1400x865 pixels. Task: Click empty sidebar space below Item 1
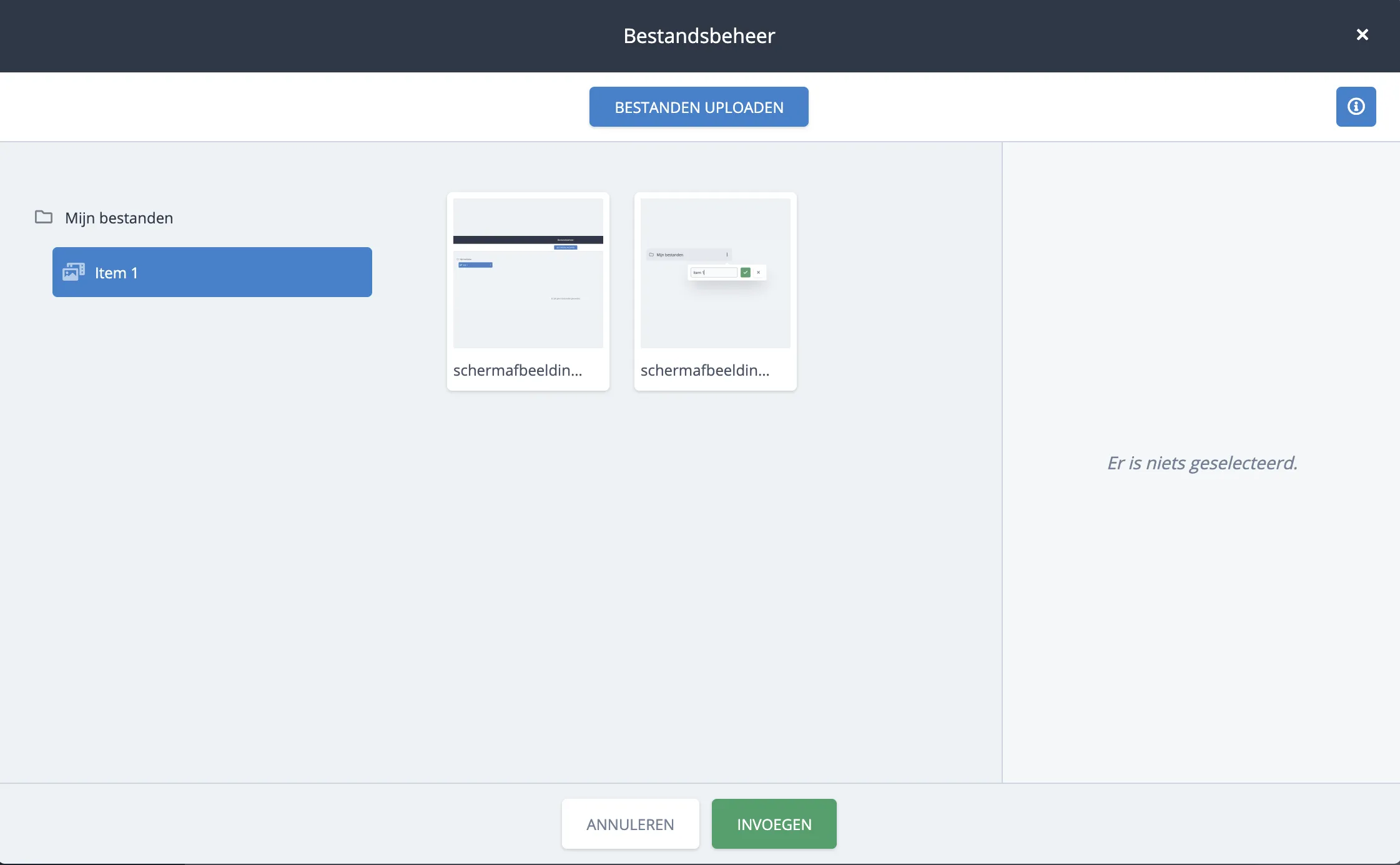point(212,499)
